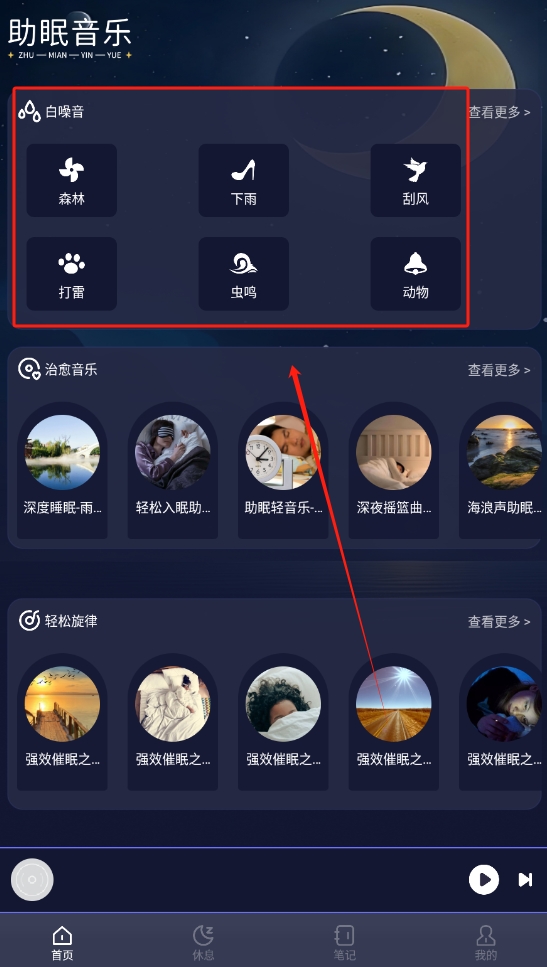
Task: Open 深夜摇篮曲 track thumbnail
Action: click(x=393, y=452)
